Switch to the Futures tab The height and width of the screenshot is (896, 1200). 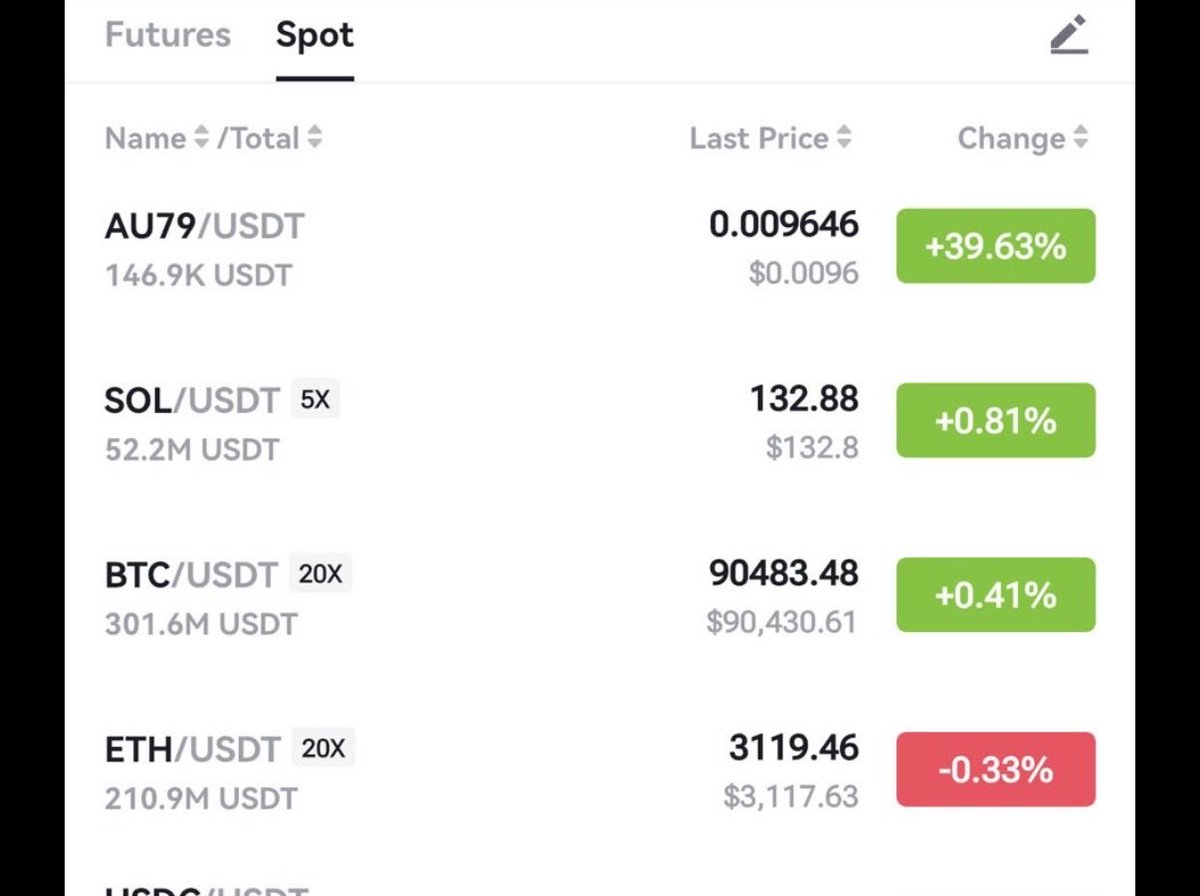coord(168,35)
